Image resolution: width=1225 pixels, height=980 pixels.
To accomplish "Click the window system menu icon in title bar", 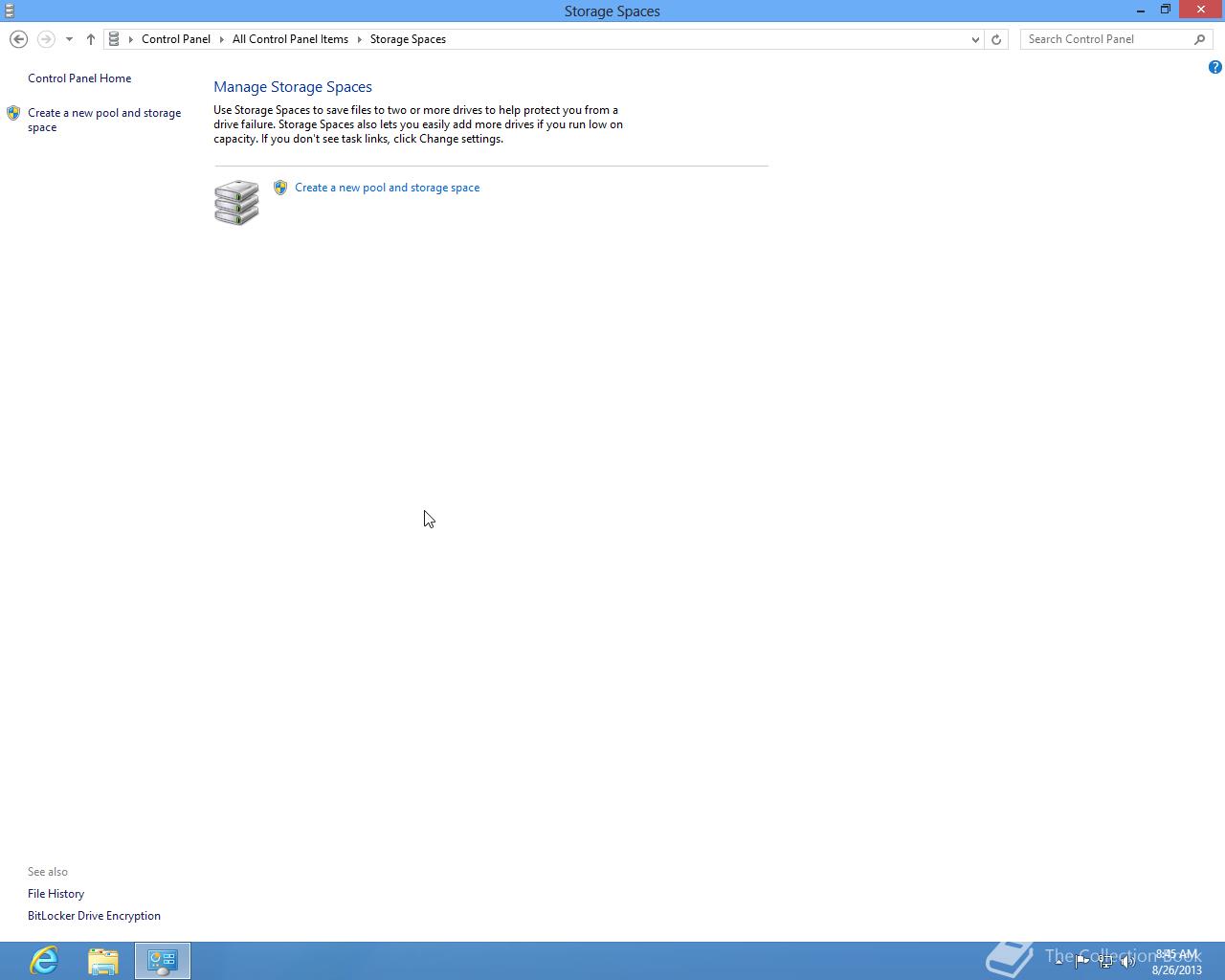I will click(x=10, y=11).
